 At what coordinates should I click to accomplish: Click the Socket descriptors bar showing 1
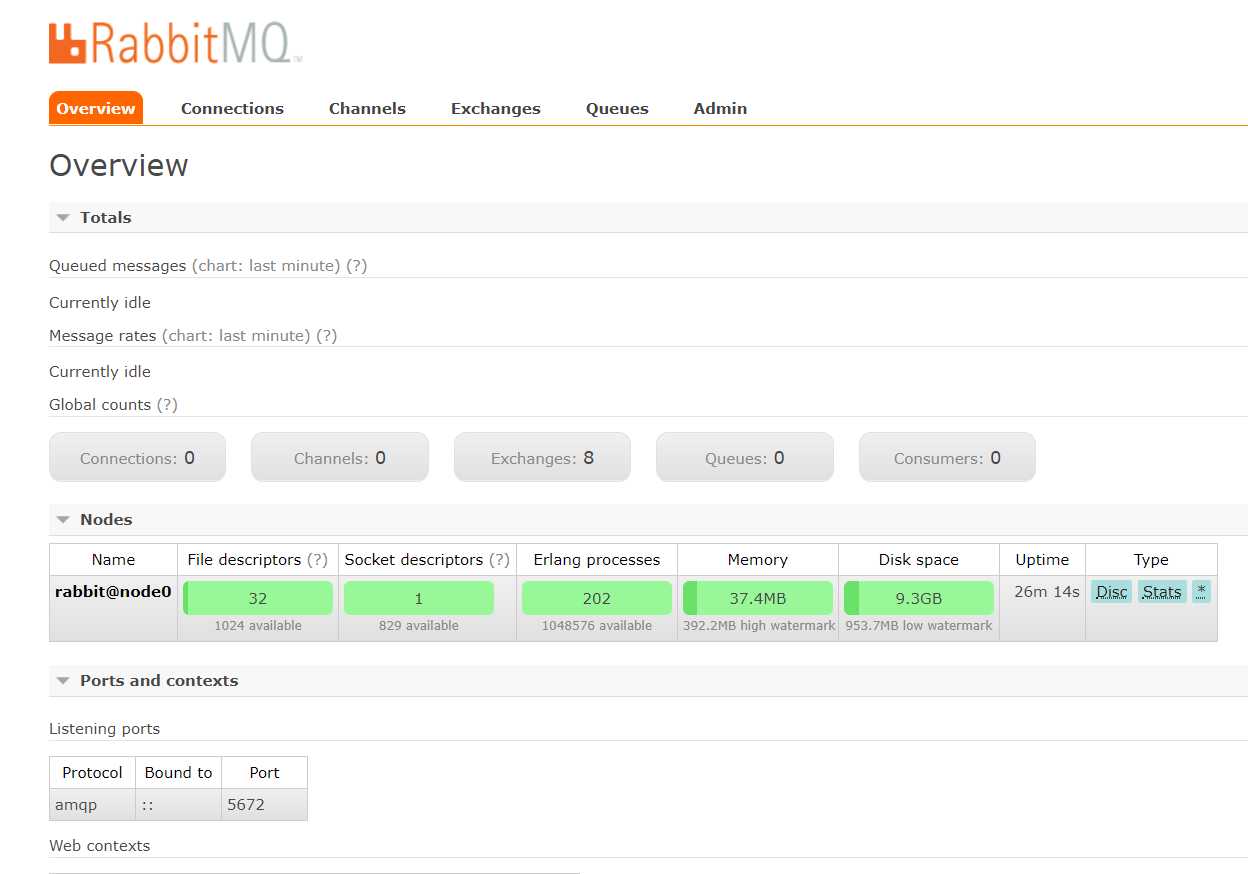tap(419, 598)
